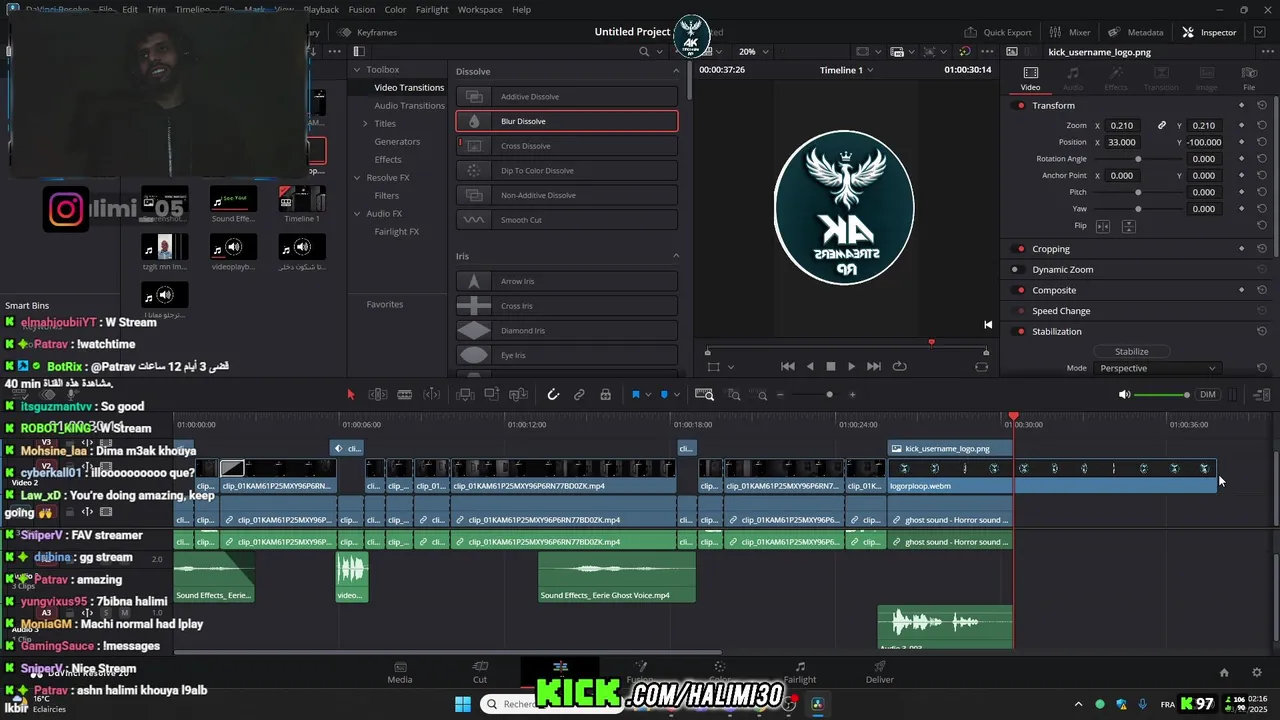Viewport: 1280px width, 720px height.
Task: Open the Keyframes panel button
Action: 367,32
